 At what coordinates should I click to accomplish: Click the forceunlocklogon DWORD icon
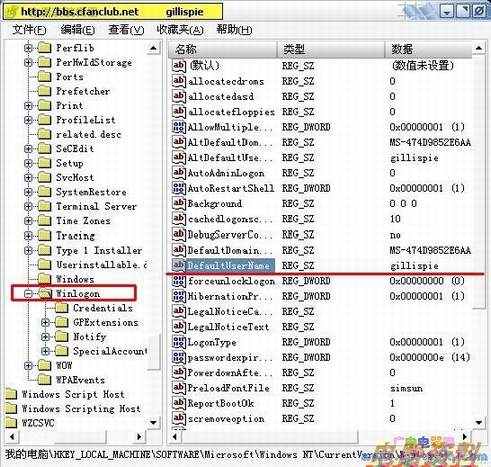pyautogui.click(x=178, y=281)
